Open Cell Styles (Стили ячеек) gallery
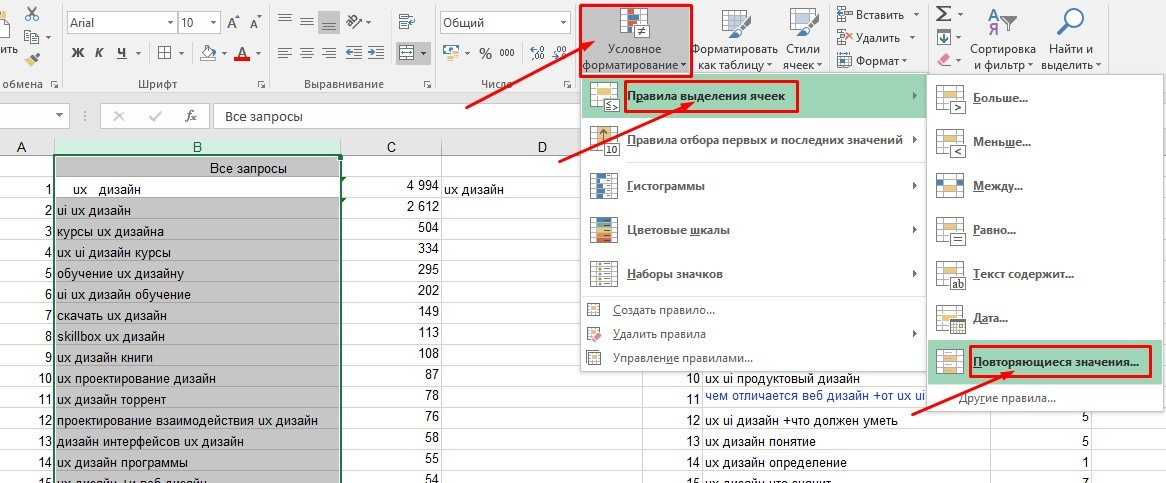Image resolution: width=1166 pixels, height=483 pixels. pyautogui.click(x=801, y=25)
